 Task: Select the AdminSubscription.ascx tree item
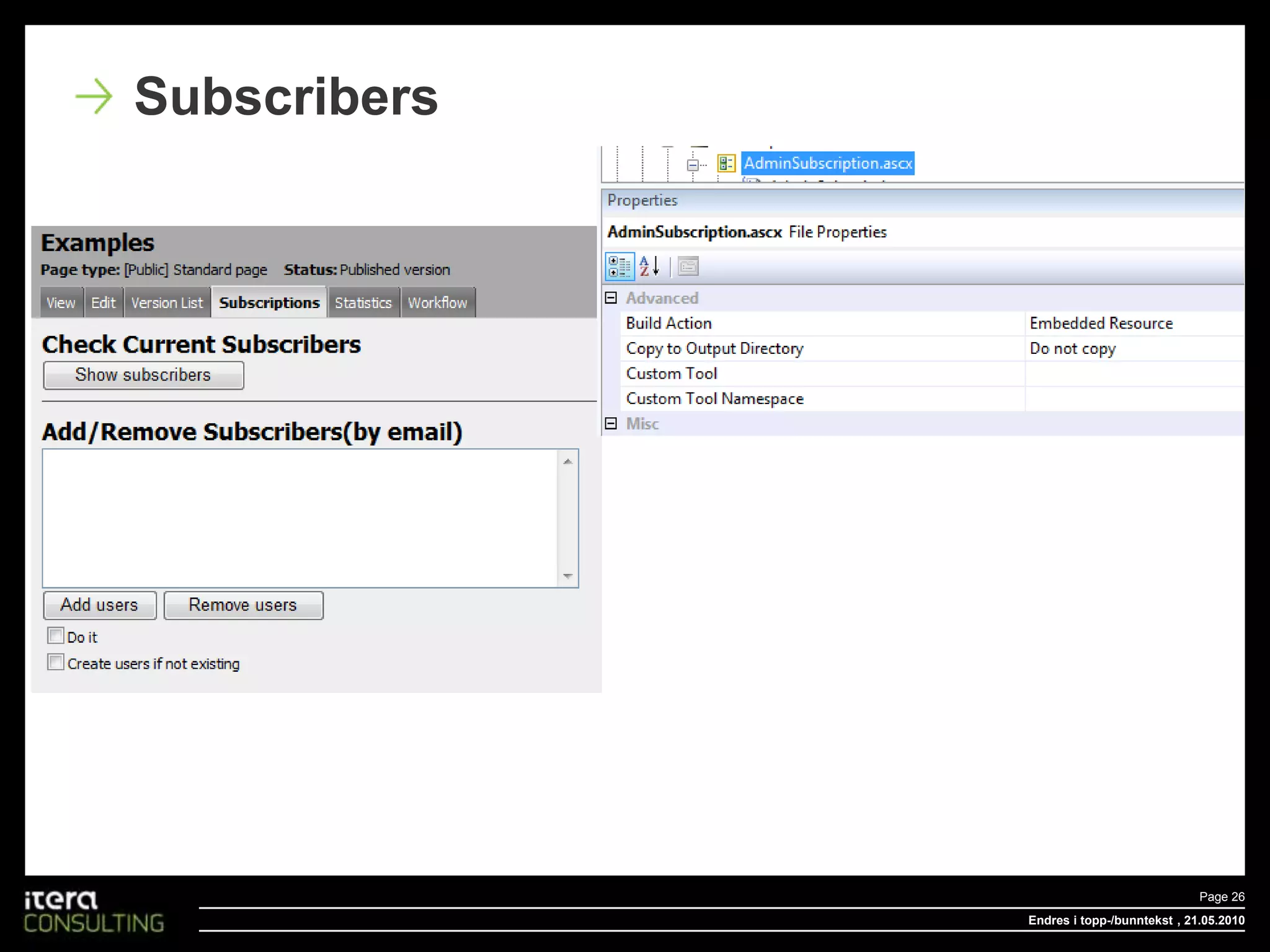[827, 164]
